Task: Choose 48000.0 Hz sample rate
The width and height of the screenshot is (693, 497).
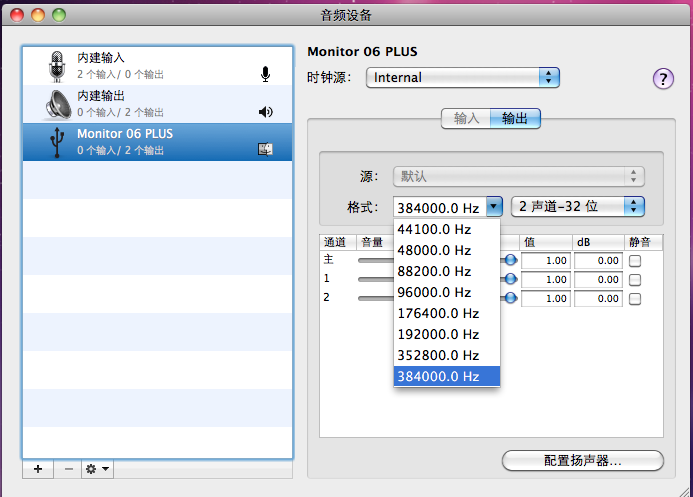Action: 447,250
